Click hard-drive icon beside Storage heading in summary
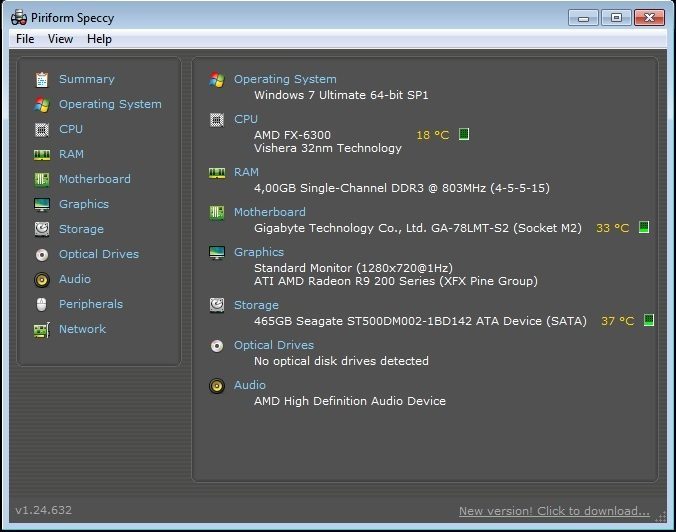The width and height of the screenshot is (676, 532). [217, 305]
